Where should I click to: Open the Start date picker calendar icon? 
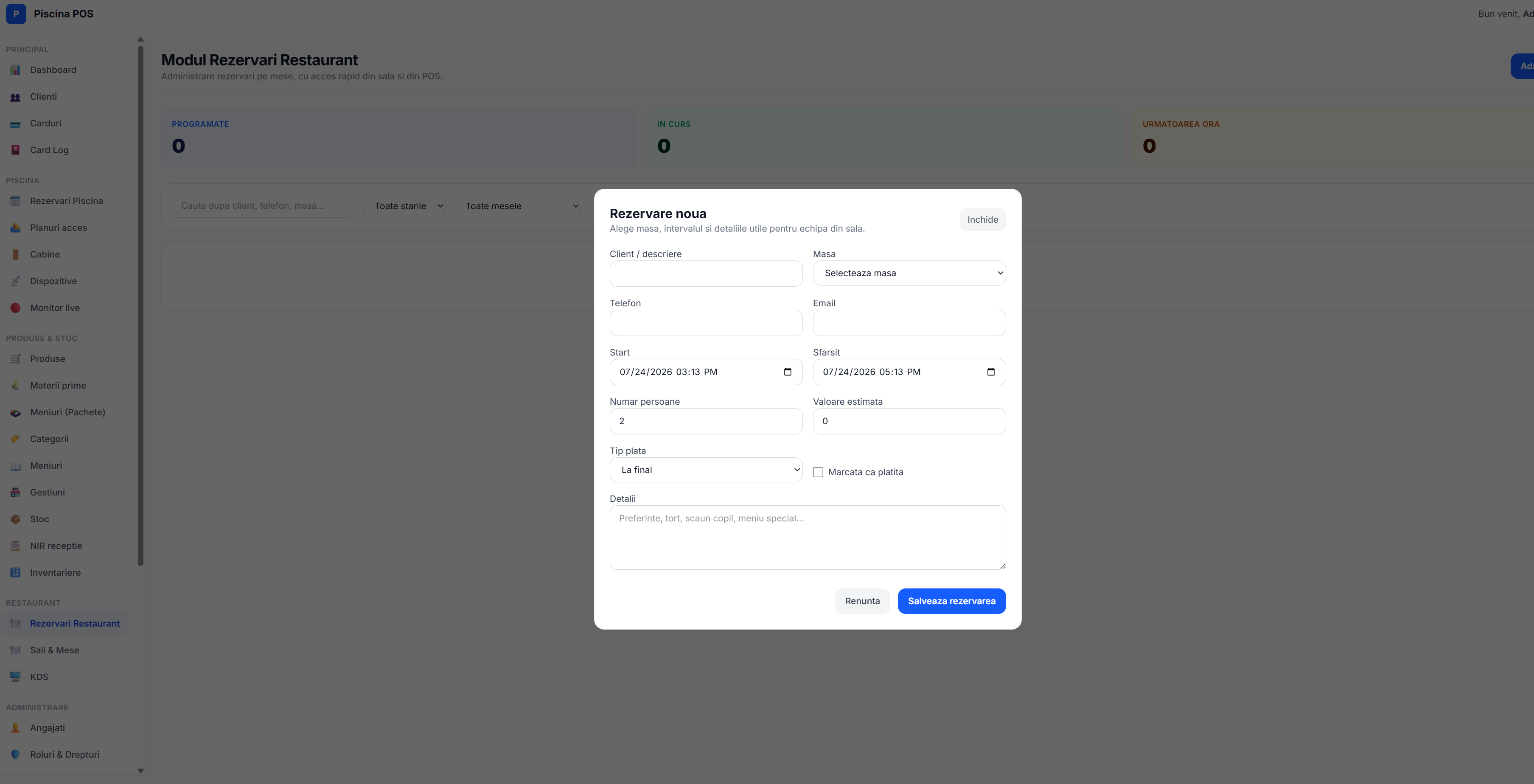coord(788,372)
